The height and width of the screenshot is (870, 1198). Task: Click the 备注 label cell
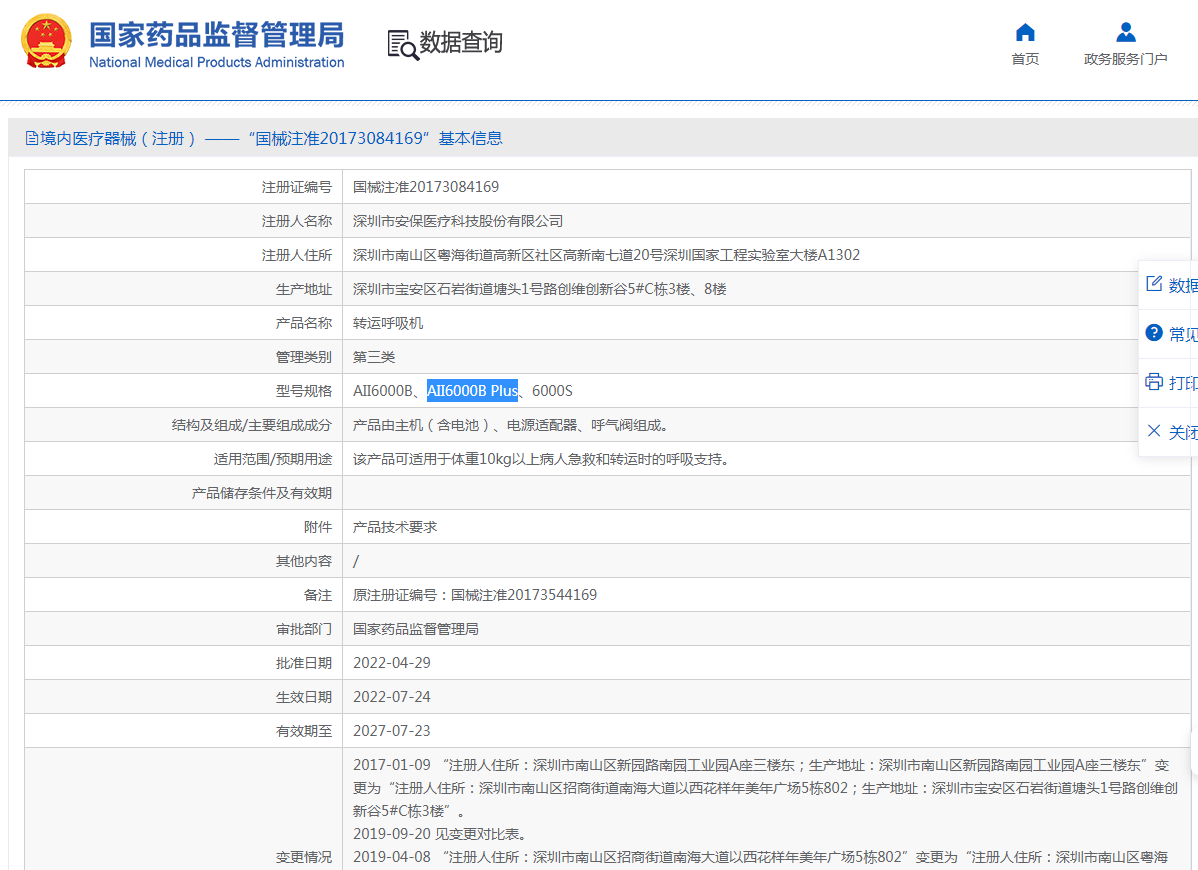point(183,595)
